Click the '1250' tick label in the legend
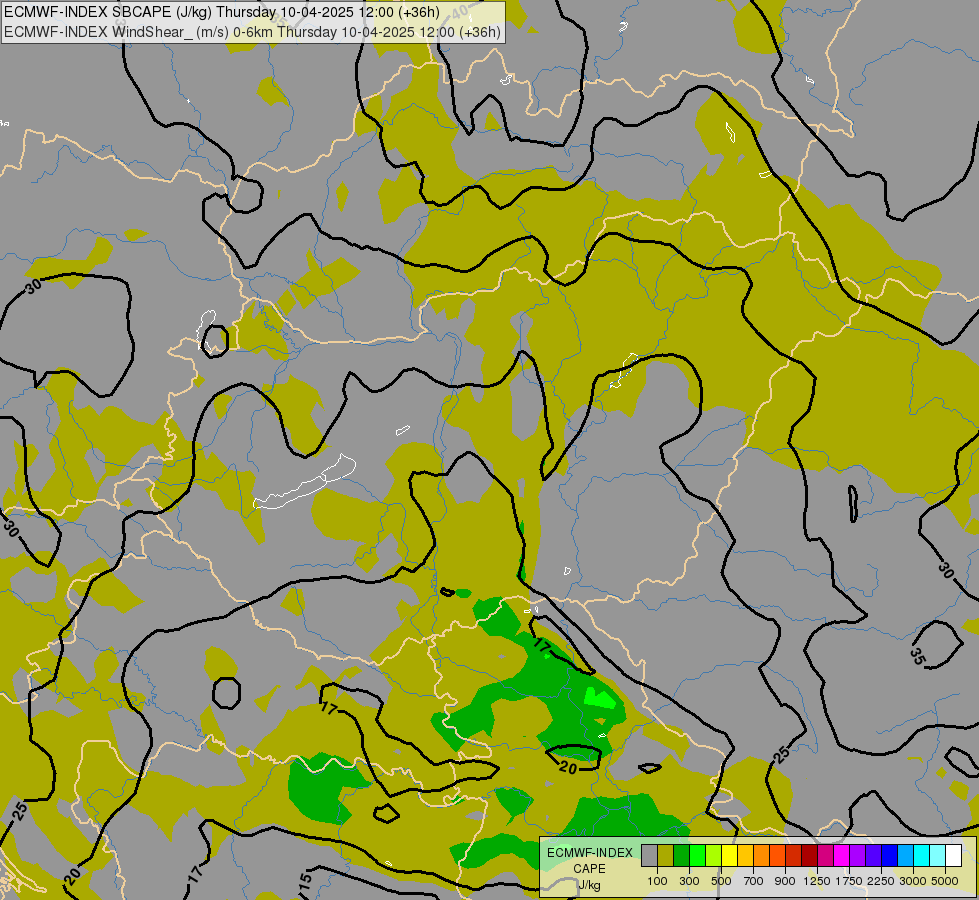This screenshot has height=900, width=979. click(817, 881)
